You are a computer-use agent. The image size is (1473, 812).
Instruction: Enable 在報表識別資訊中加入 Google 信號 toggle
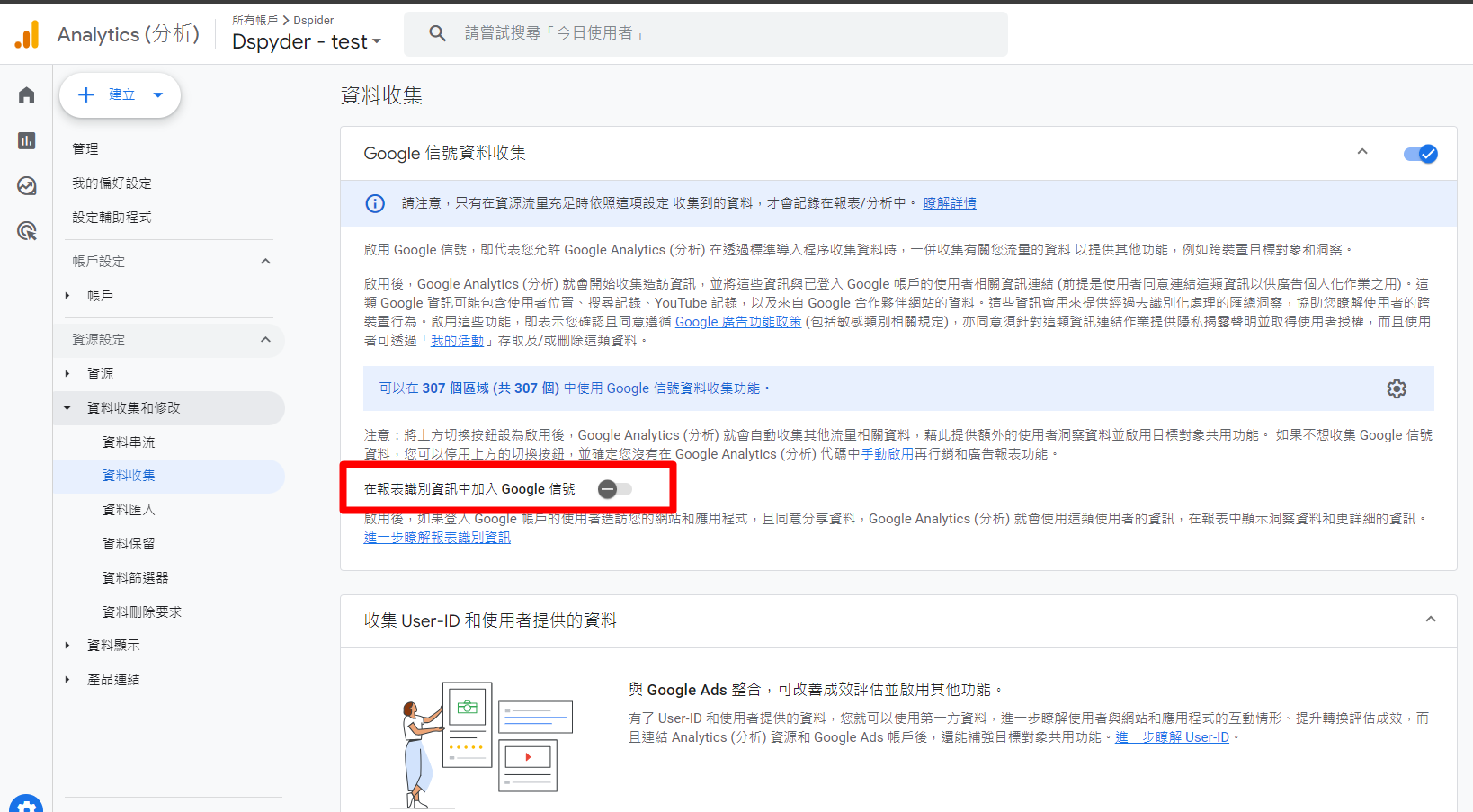pos(615,489)
